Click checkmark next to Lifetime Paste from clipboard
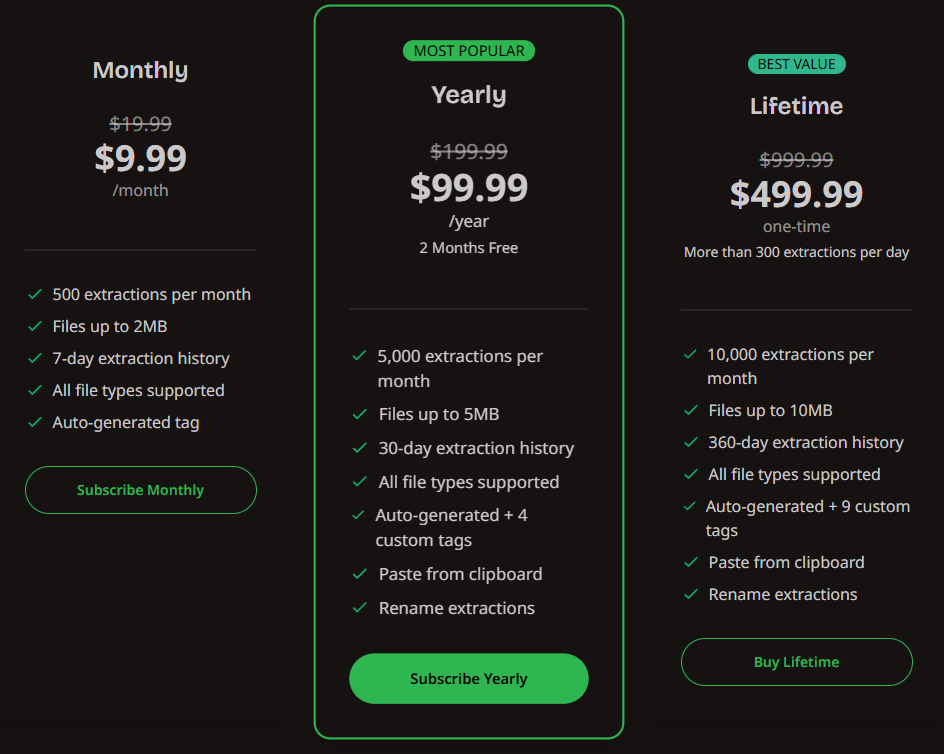The height and width of the screenshot is (754, 944). pos(690,563)
